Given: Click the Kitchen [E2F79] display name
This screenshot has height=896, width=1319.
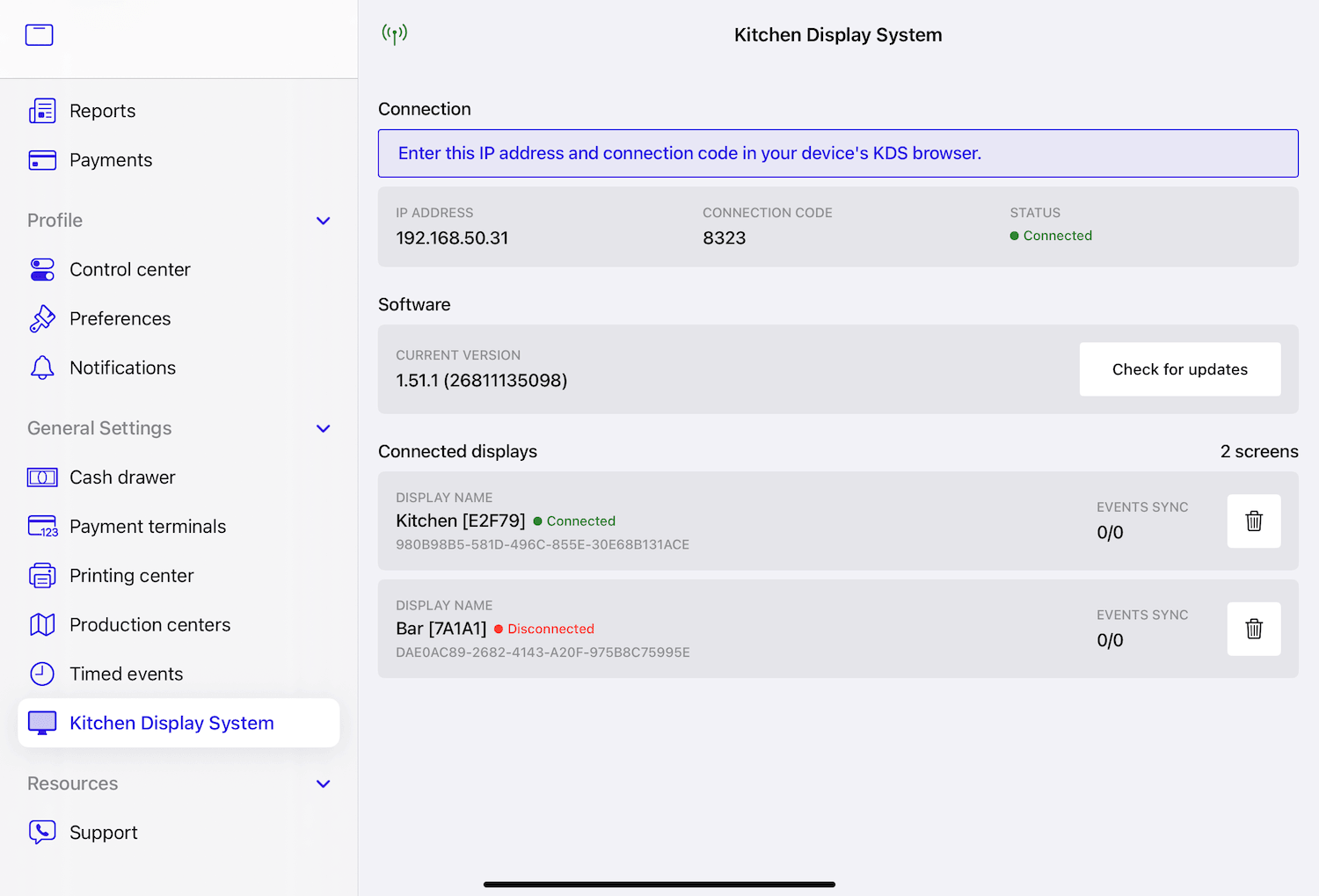Looking at the screenshot, I should pyautogui.click(x=461, y=521).
